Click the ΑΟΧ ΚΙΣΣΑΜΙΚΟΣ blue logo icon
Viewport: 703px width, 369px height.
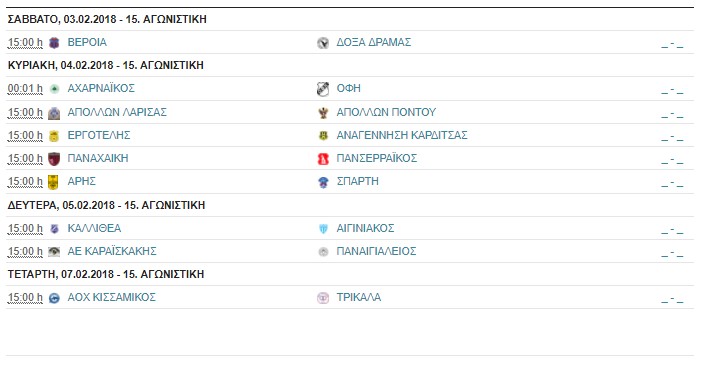54,298
